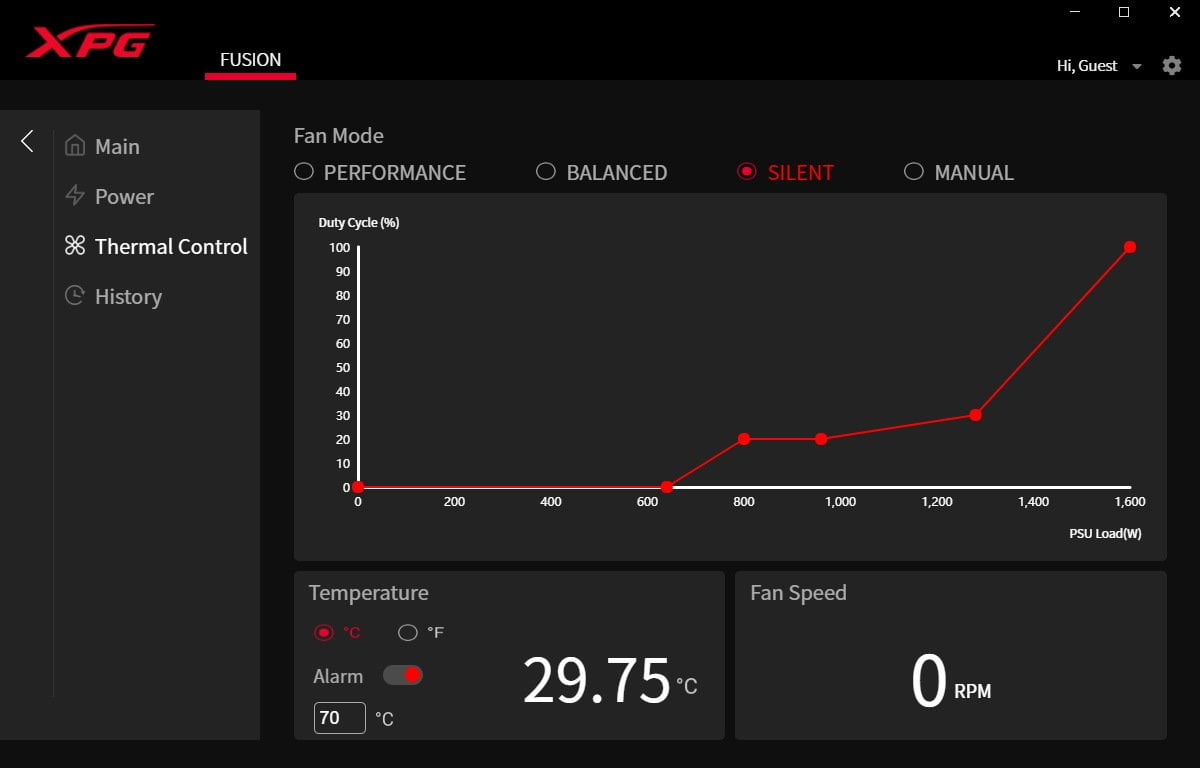
Task: Open settings via gear icon
Action: click(1172, 66)
